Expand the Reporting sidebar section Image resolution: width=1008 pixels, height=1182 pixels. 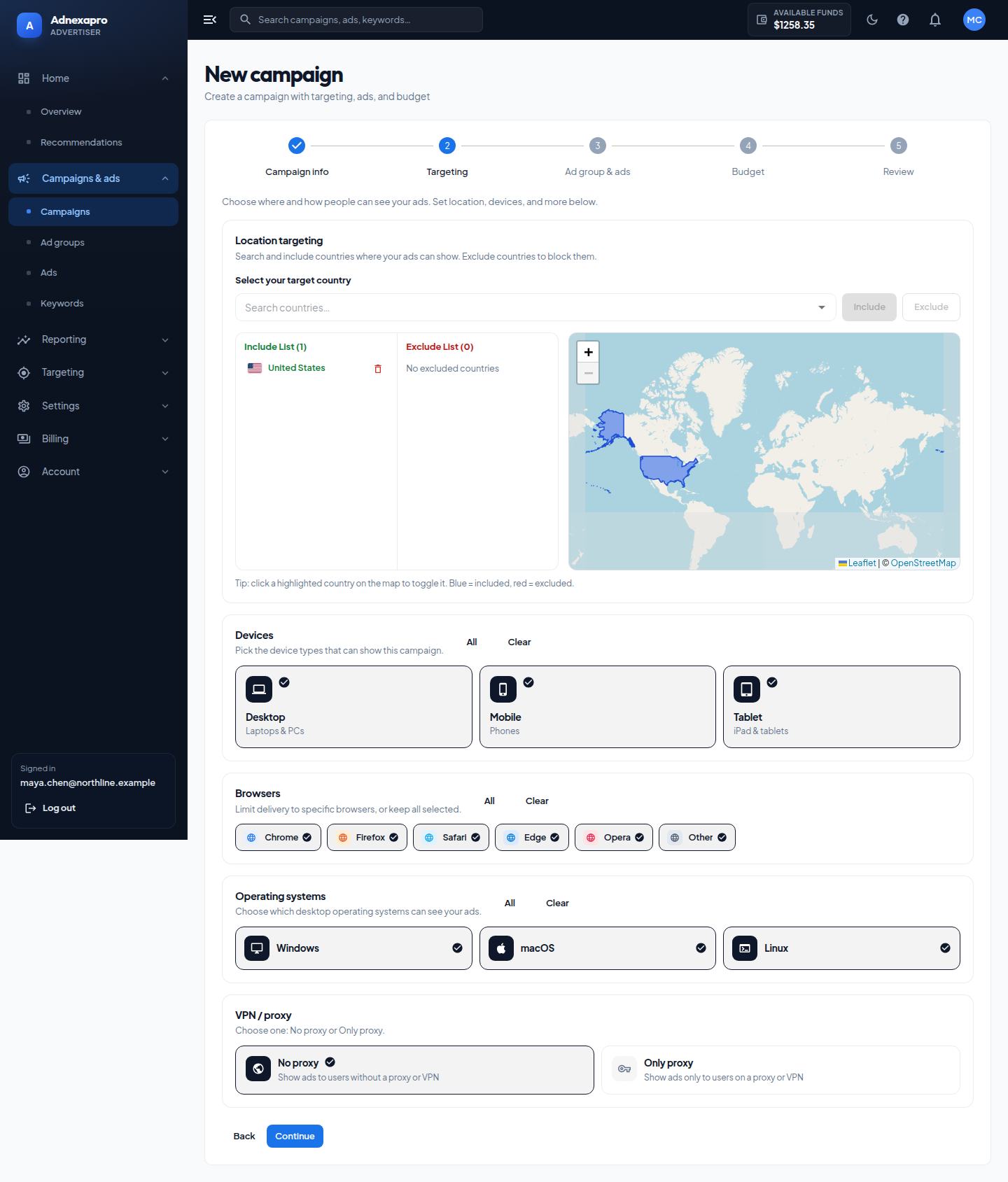point(93,339)
